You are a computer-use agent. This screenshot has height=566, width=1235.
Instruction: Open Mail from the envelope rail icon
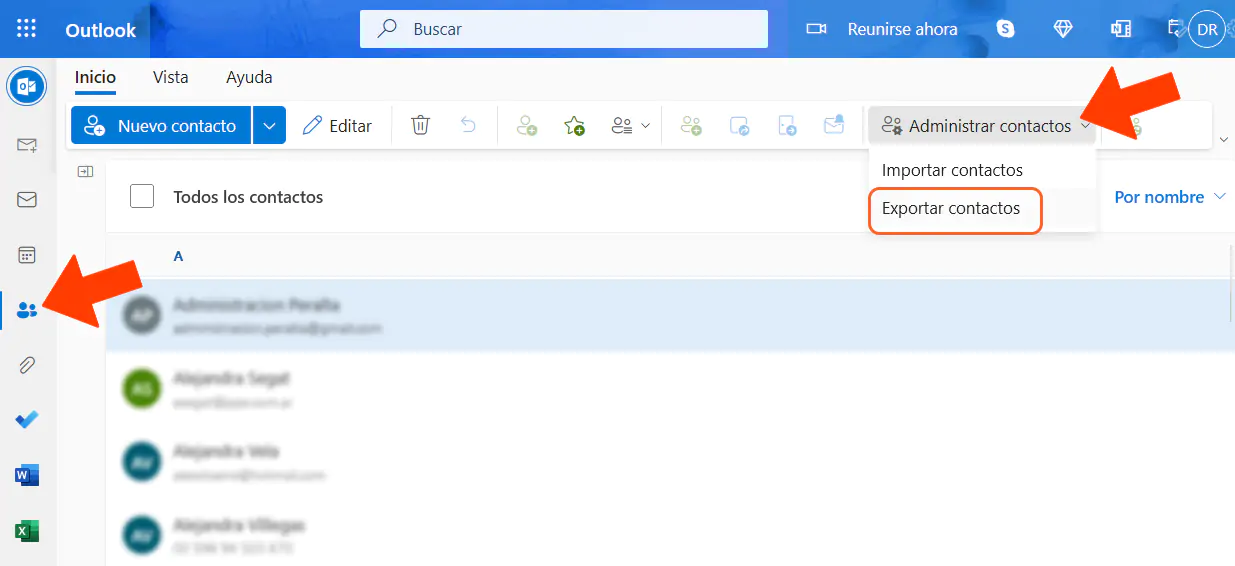[27, 200]
